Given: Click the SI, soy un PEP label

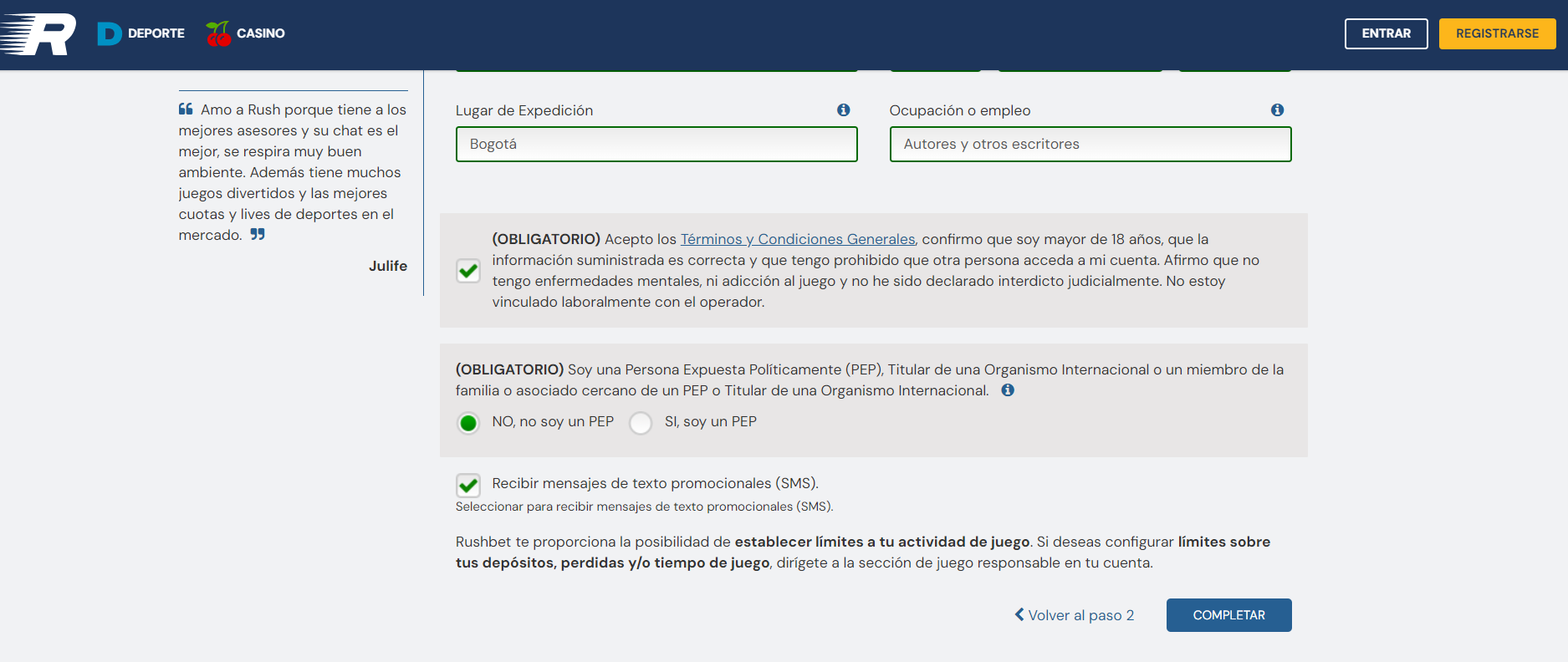Looking at the screenshot, I should (711, 421).
